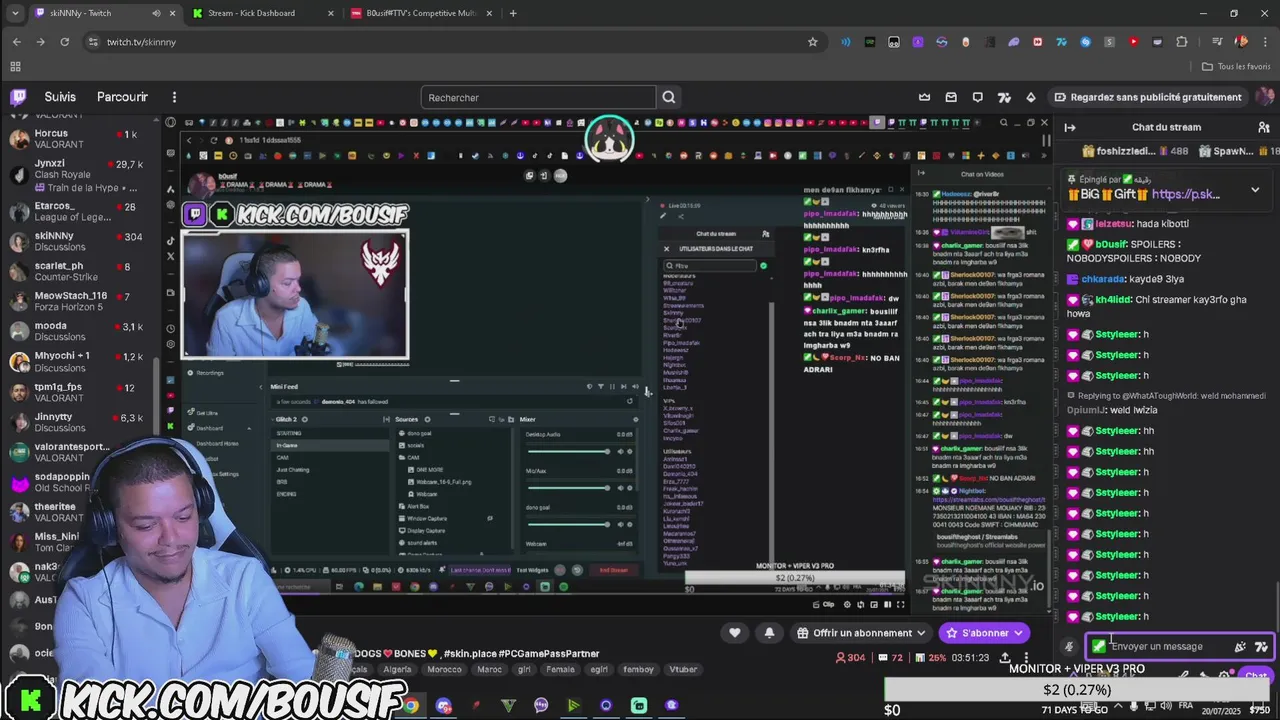Click the purple Chat send button
The image size is (1280, 720).
(x=1256, y=677)
